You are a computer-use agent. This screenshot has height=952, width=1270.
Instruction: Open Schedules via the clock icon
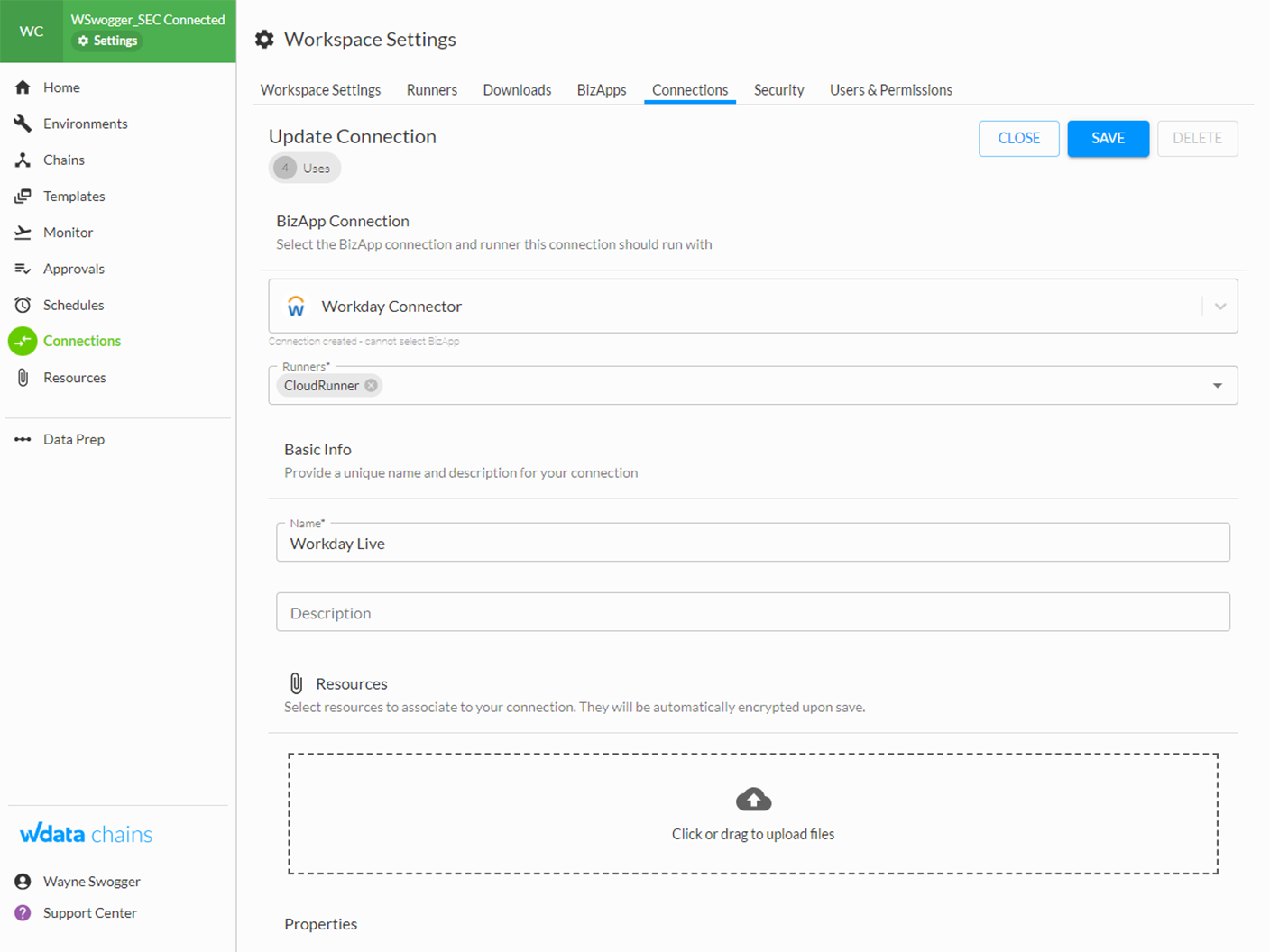(x=22, y=305)
